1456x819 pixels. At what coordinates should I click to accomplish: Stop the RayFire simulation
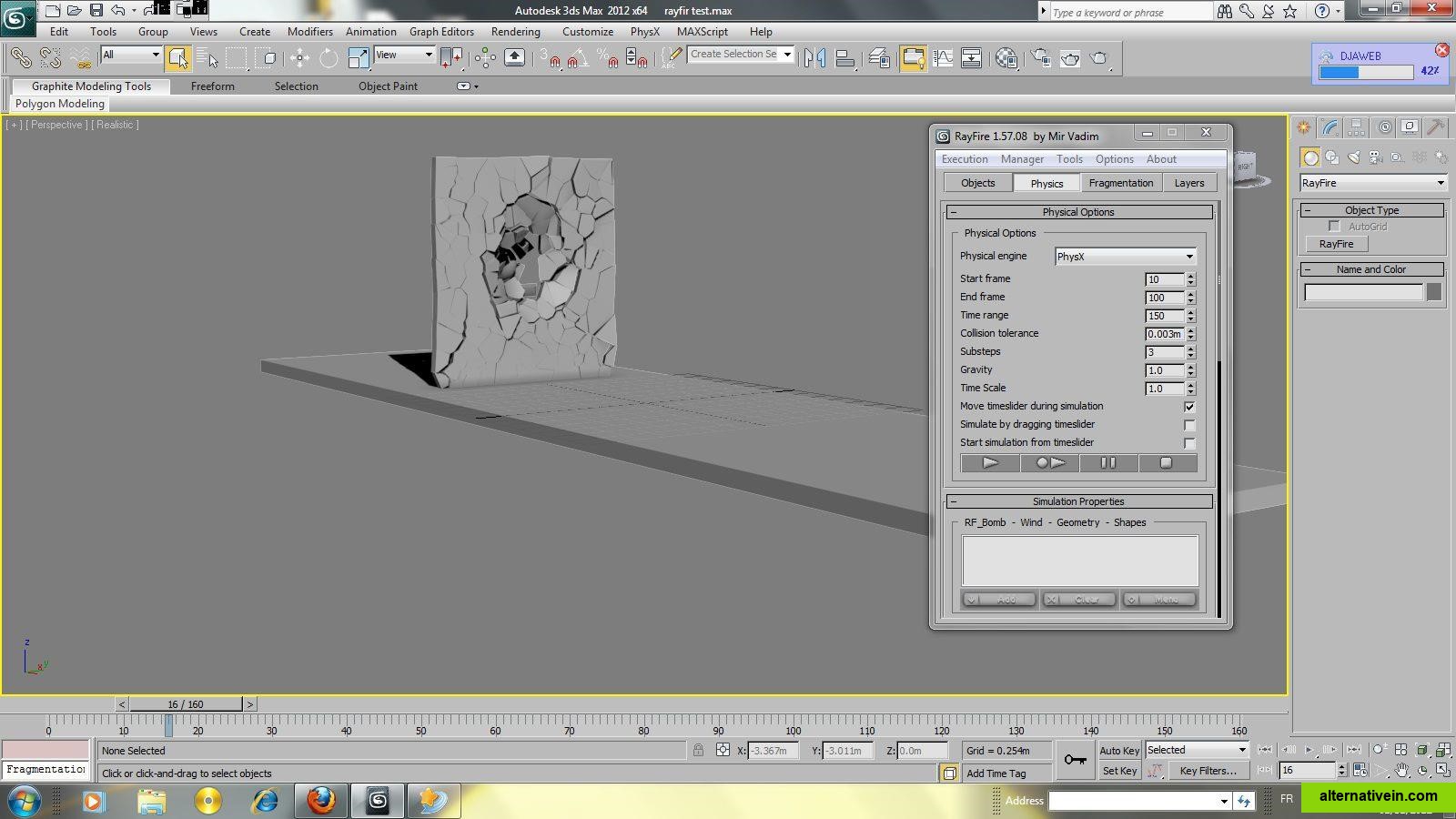point(1166,463)
